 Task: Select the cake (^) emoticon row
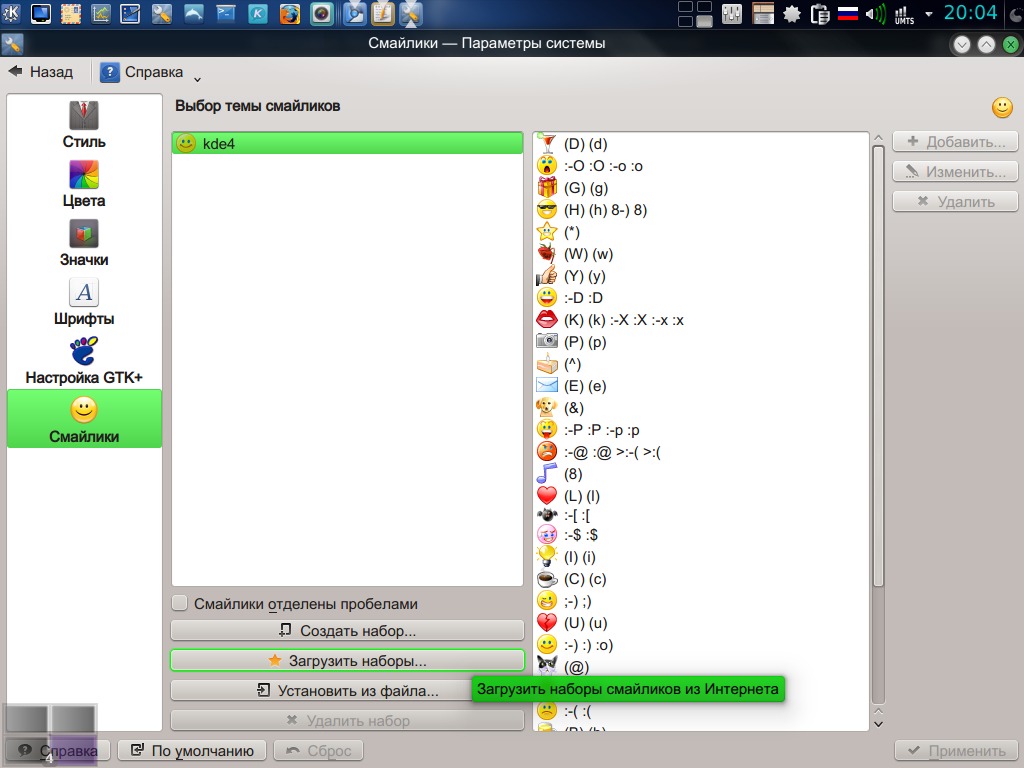(x=701, y=364)
